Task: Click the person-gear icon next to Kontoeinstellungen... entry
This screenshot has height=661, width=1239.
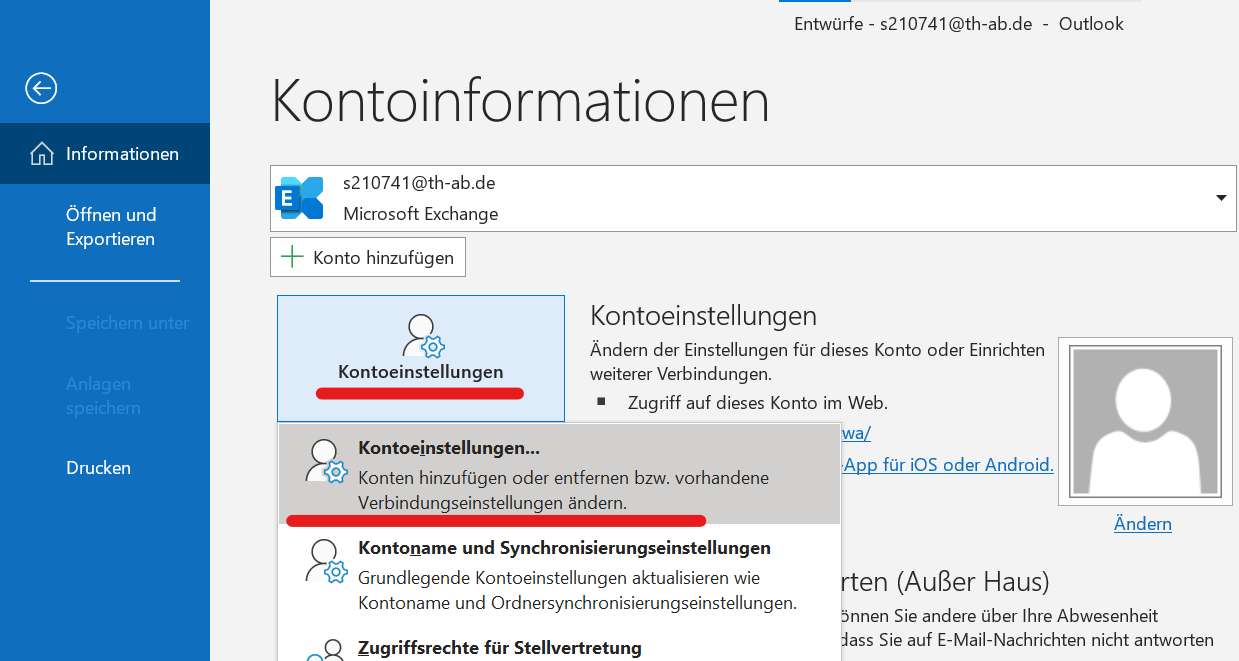Action: (325, 461)
